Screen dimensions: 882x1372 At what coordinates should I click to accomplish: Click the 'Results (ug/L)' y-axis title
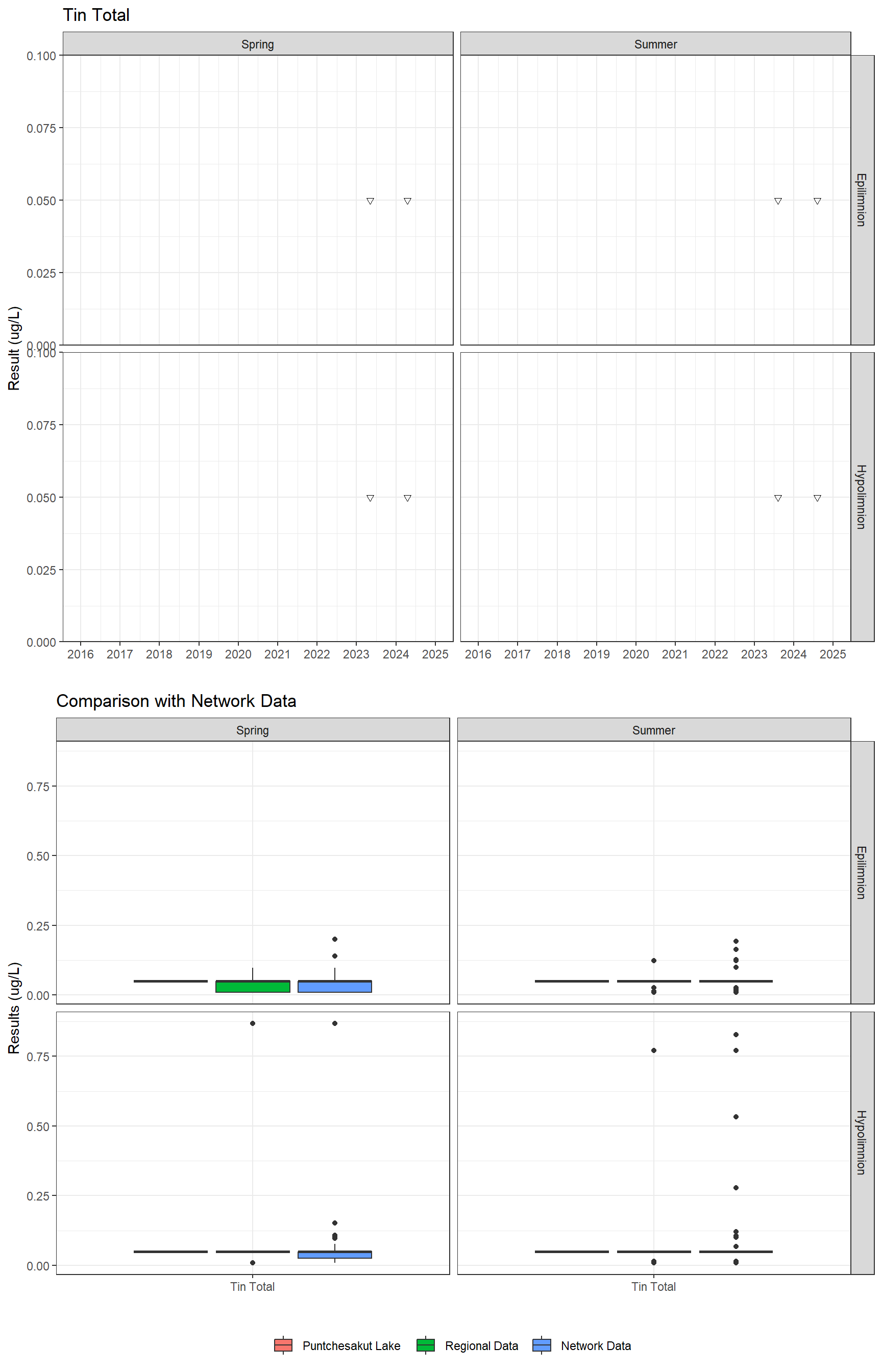tap(14, 1008)
